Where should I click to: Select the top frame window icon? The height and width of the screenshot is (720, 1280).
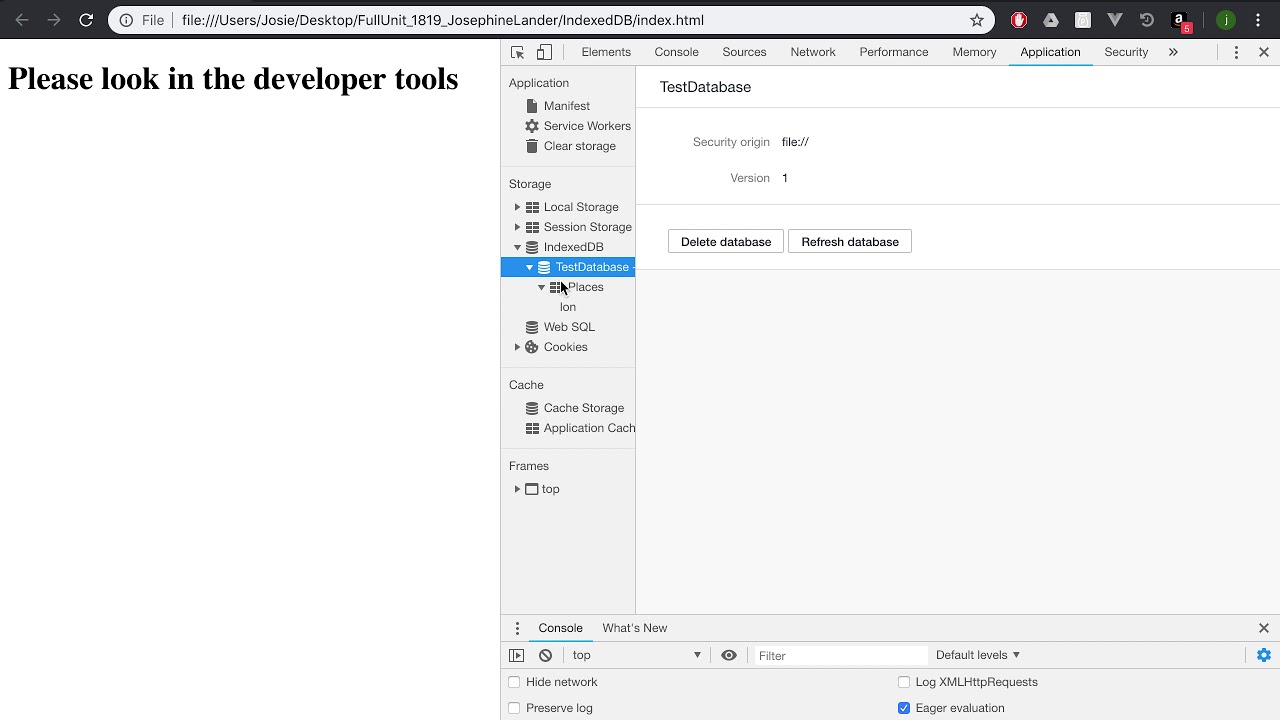point(532,489)
